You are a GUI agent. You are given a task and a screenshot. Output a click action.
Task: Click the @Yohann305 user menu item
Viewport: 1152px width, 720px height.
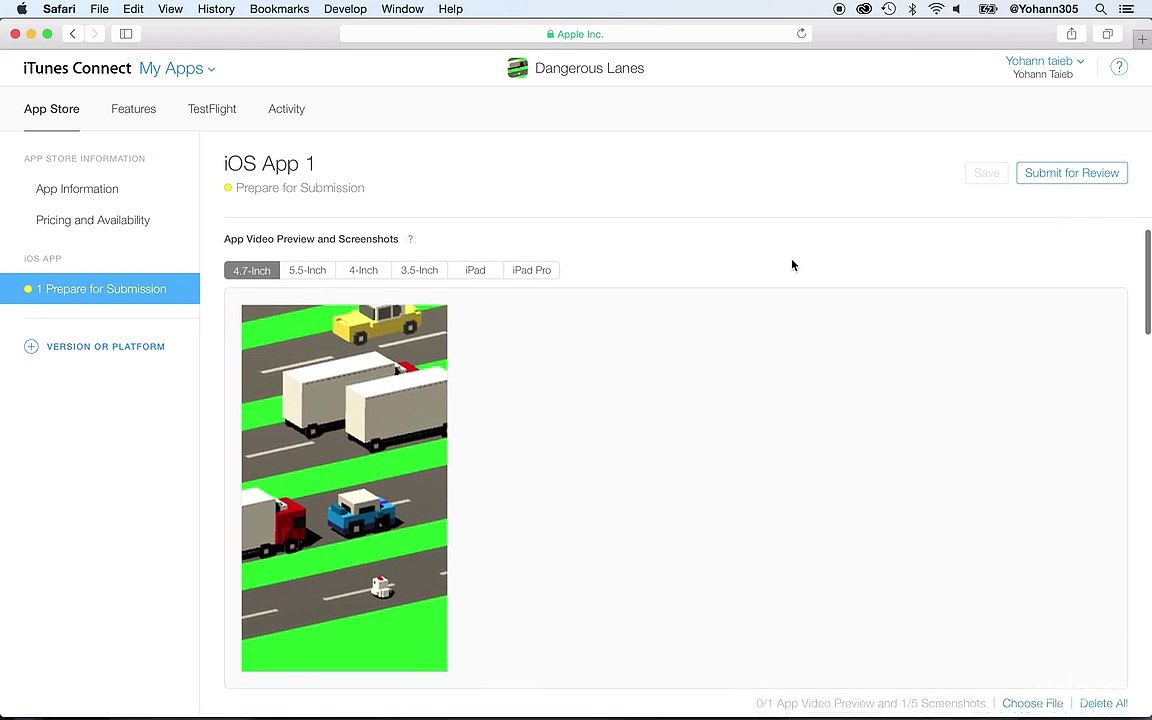(x=1043, y=9)
